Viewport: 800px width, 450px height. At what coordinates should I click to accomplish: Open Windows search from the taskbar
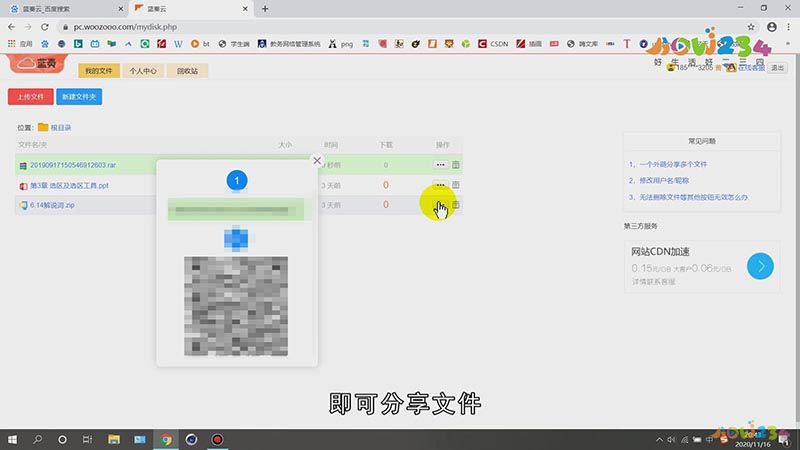point(37,439)
